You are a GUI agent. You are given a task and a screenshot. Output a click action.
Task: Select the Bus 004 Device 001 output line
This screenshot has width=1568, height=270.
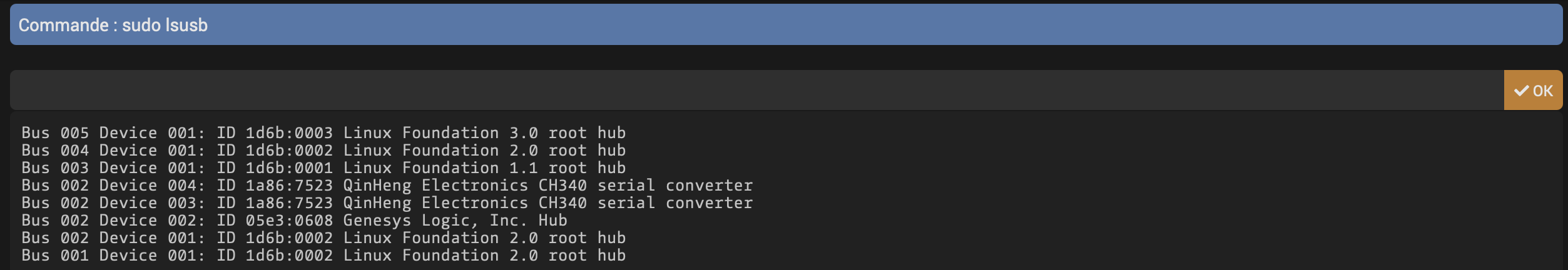point(323,151)
